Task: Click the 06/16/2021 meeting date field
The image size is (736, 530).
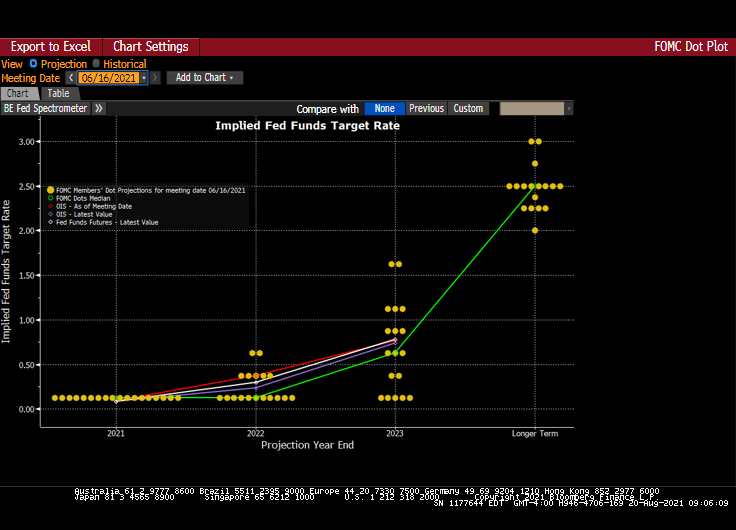Action: [108, 78]
